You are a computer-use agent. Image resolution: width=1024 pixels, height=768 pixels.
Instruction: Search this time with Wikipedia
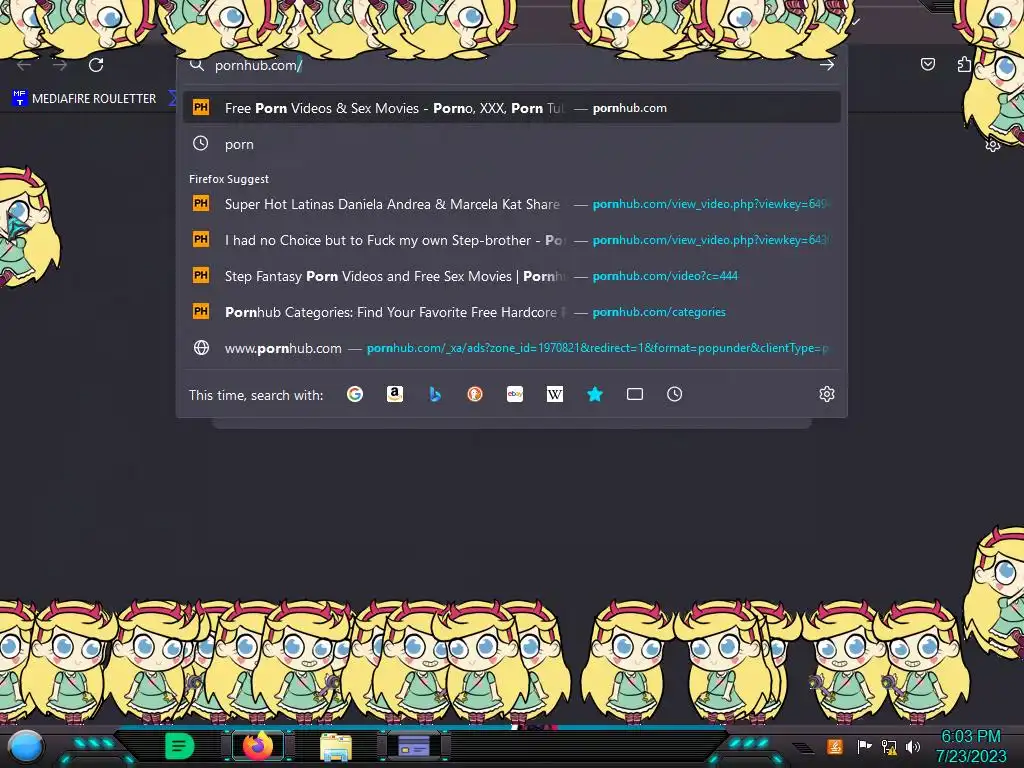(x=554, y=394)
